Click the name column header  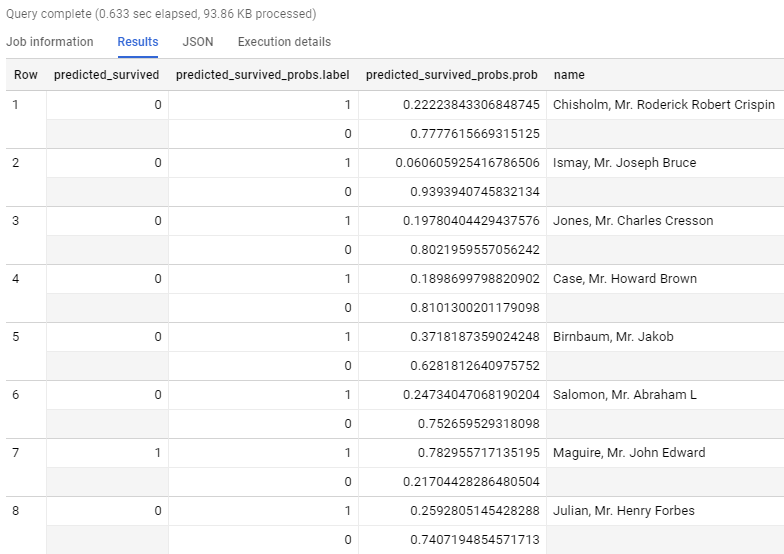569,74
